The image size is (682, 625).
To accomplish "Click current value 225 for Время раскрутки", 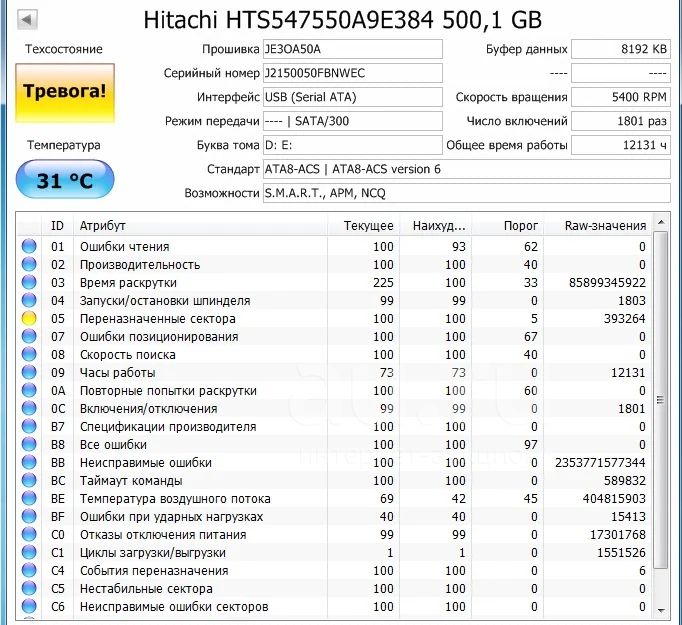I will pos(383,283).
